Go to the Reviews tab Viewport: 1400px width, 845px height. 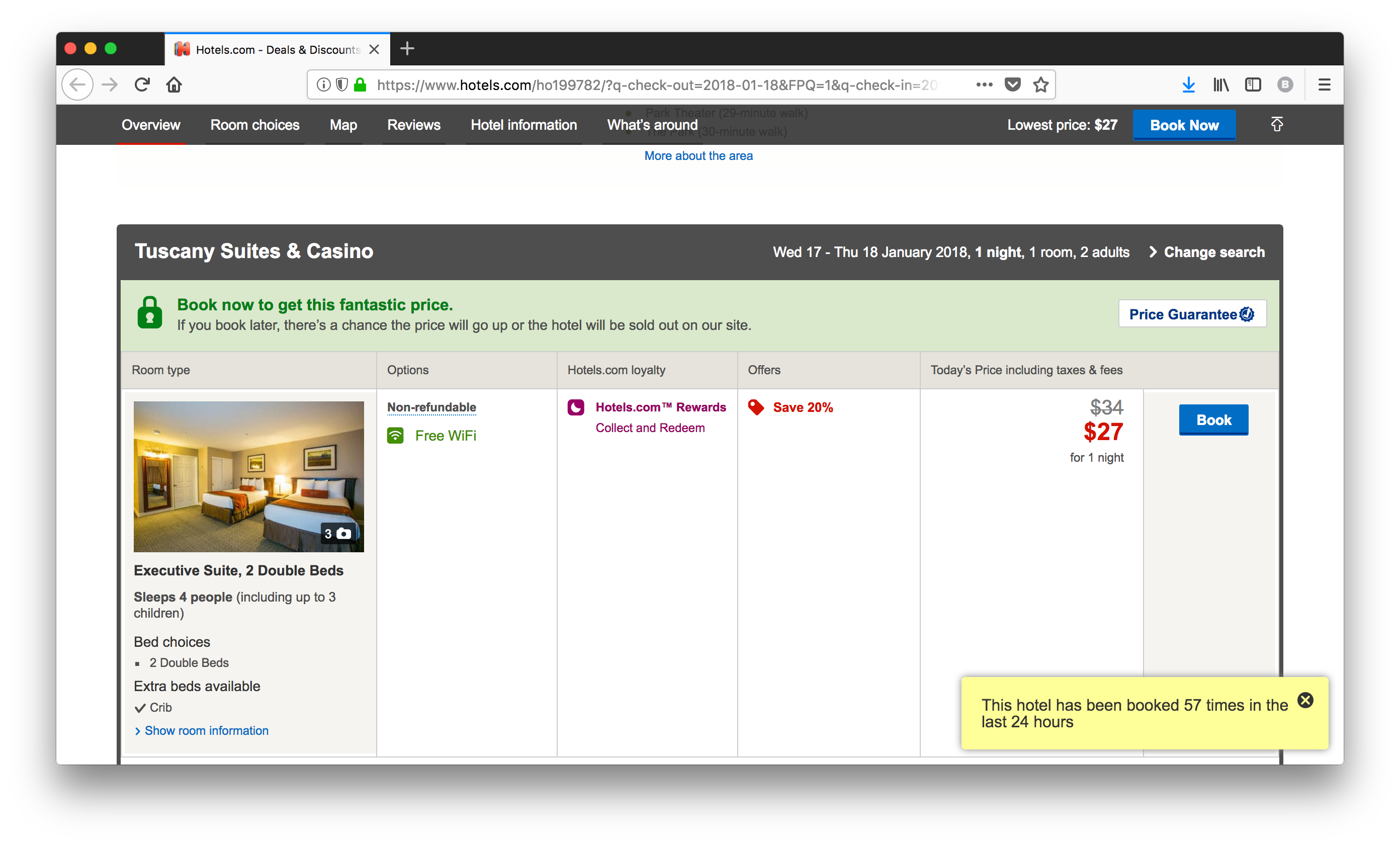tap(414, 125)
